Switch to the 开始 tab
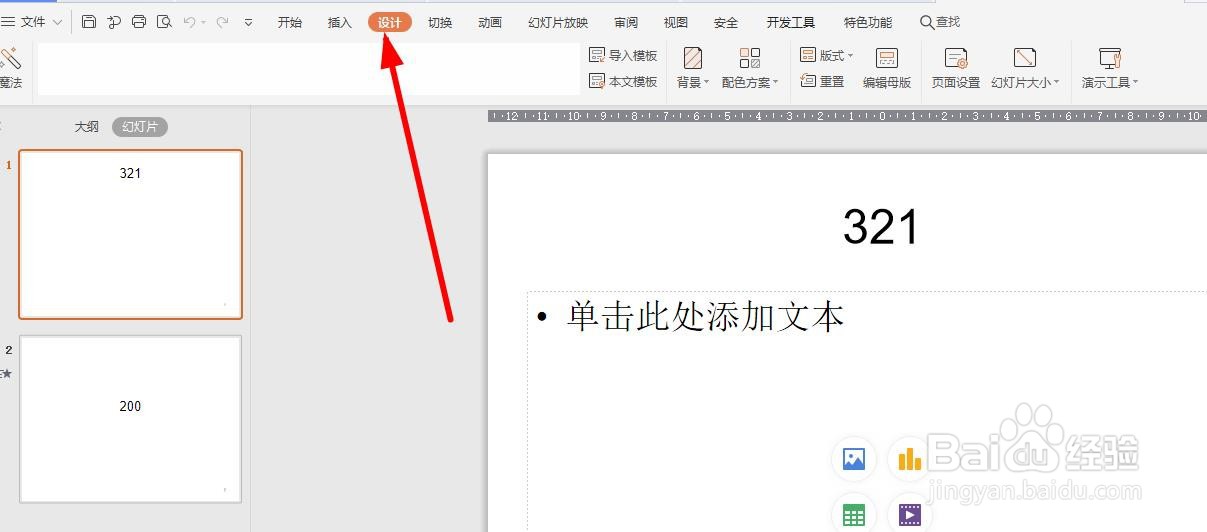The width and height of the screenshot is (1207, 532). (x=290, y=22)
